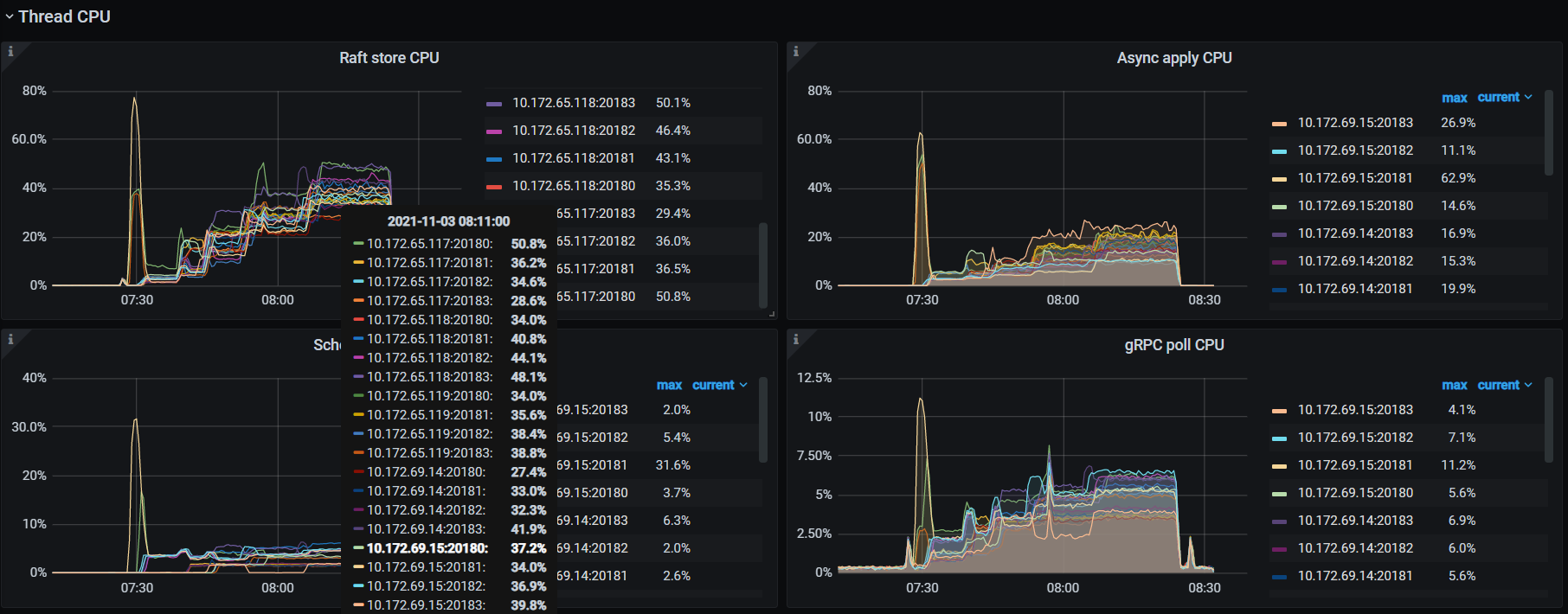The height and width of the screenshot is (614, 1568).
Task: Click info icon on the bottom-left Scheduler panel
Action: tap(10, 339)
